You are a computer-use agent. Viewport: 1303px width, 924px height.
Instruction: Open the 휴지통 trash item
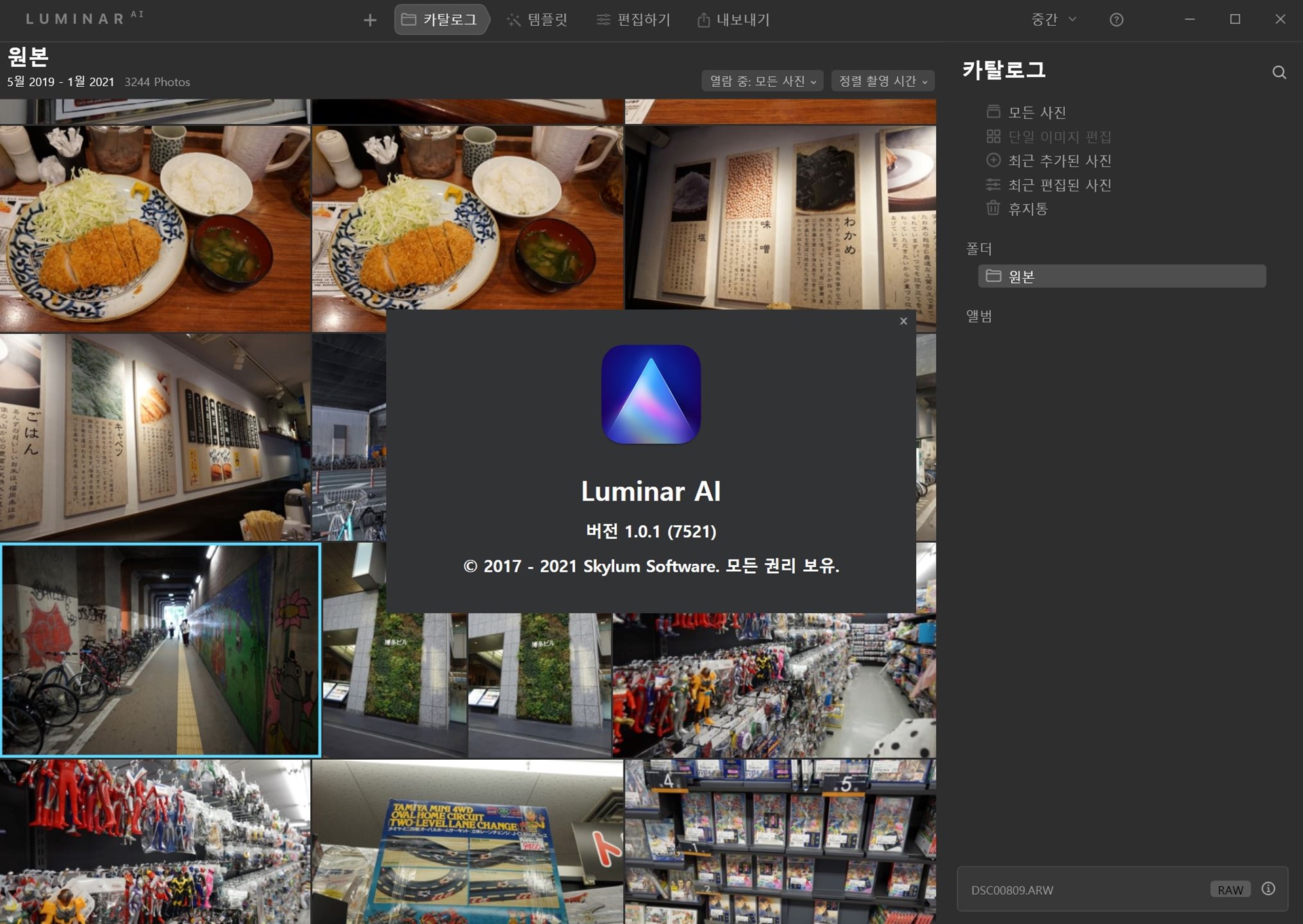click(x=1017, y=208)
